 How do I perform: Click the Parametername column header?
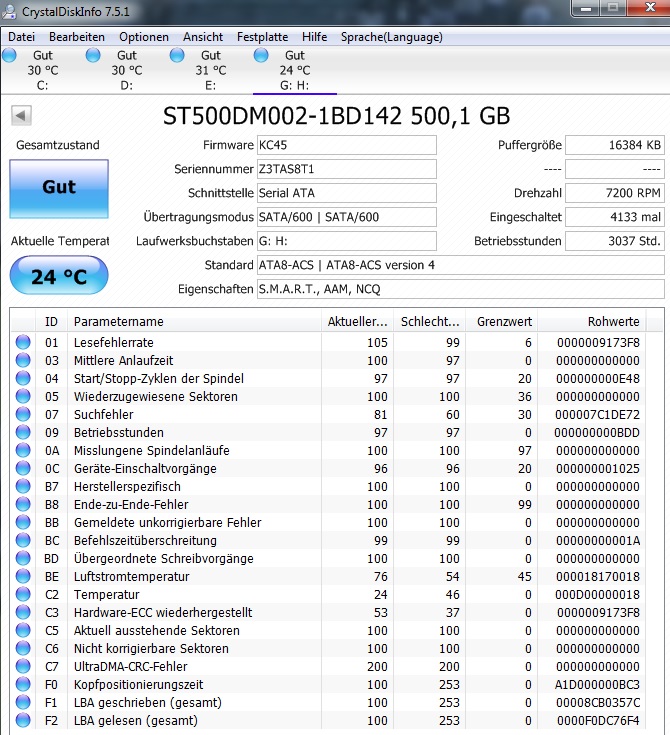tap(195, 322)
